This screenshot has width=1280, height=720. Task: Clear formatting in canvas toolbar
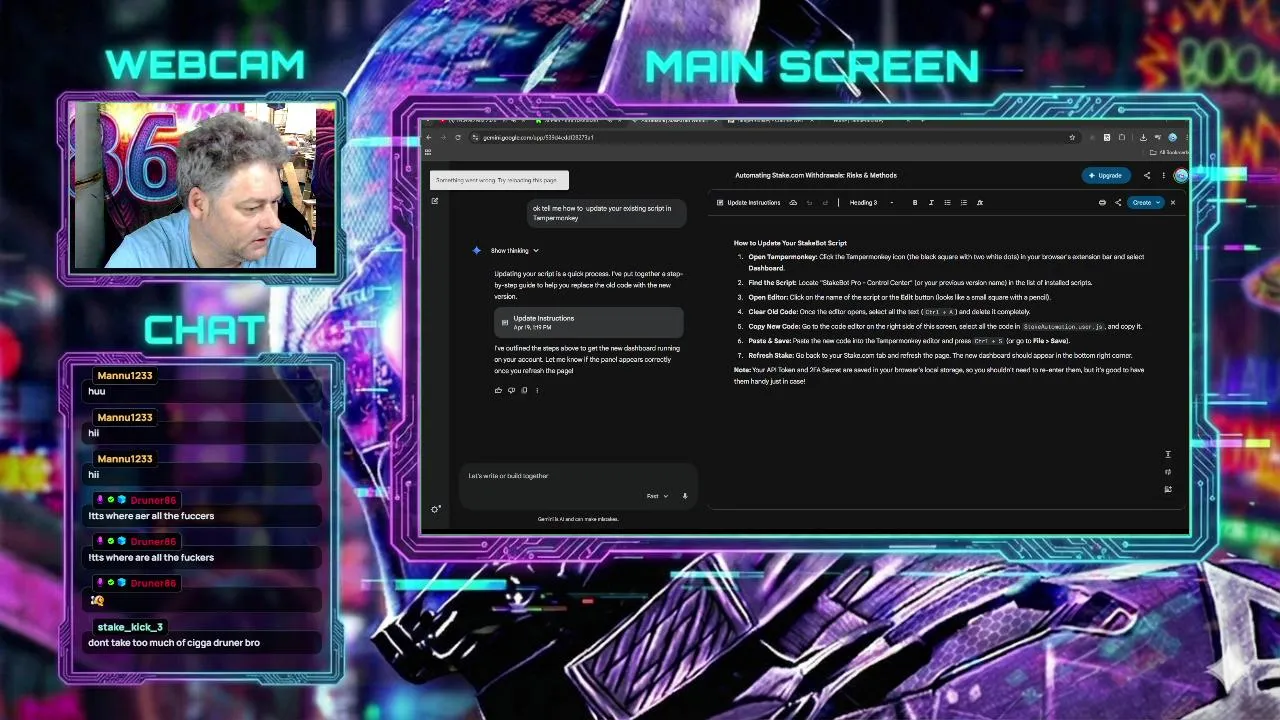980,203
